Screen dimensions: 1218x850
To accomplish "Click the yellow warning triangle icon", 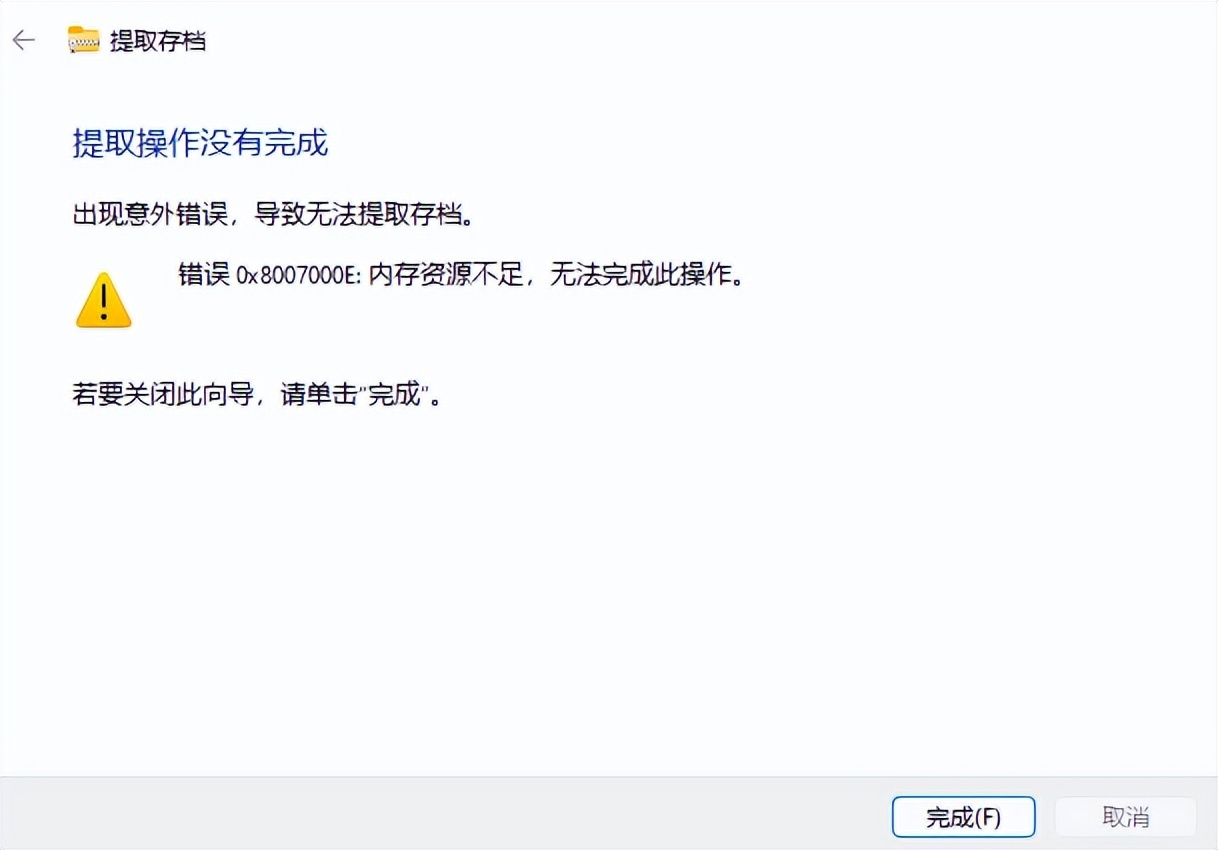I will (x=104, y=299).
